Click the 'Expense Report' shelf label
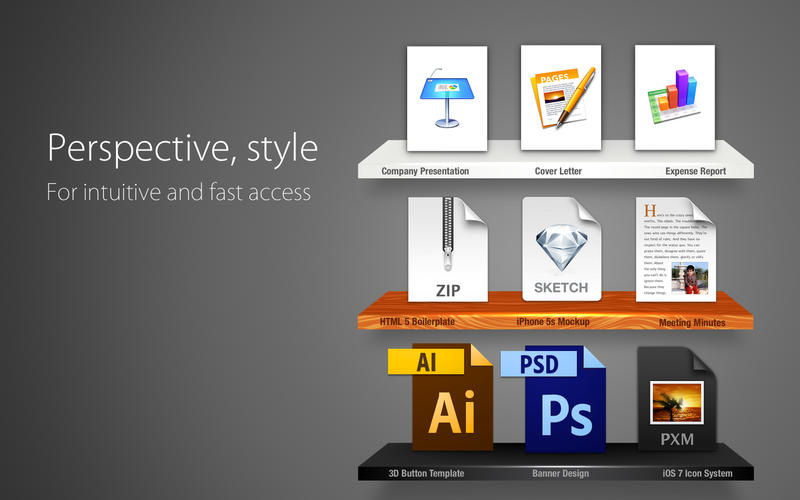 (695, 171)
